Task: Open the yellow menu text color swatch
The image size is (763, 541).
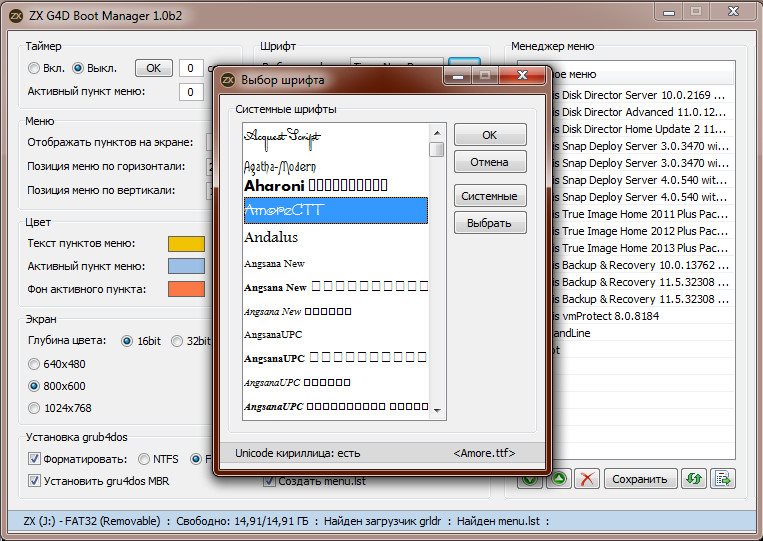Action: 186,244
